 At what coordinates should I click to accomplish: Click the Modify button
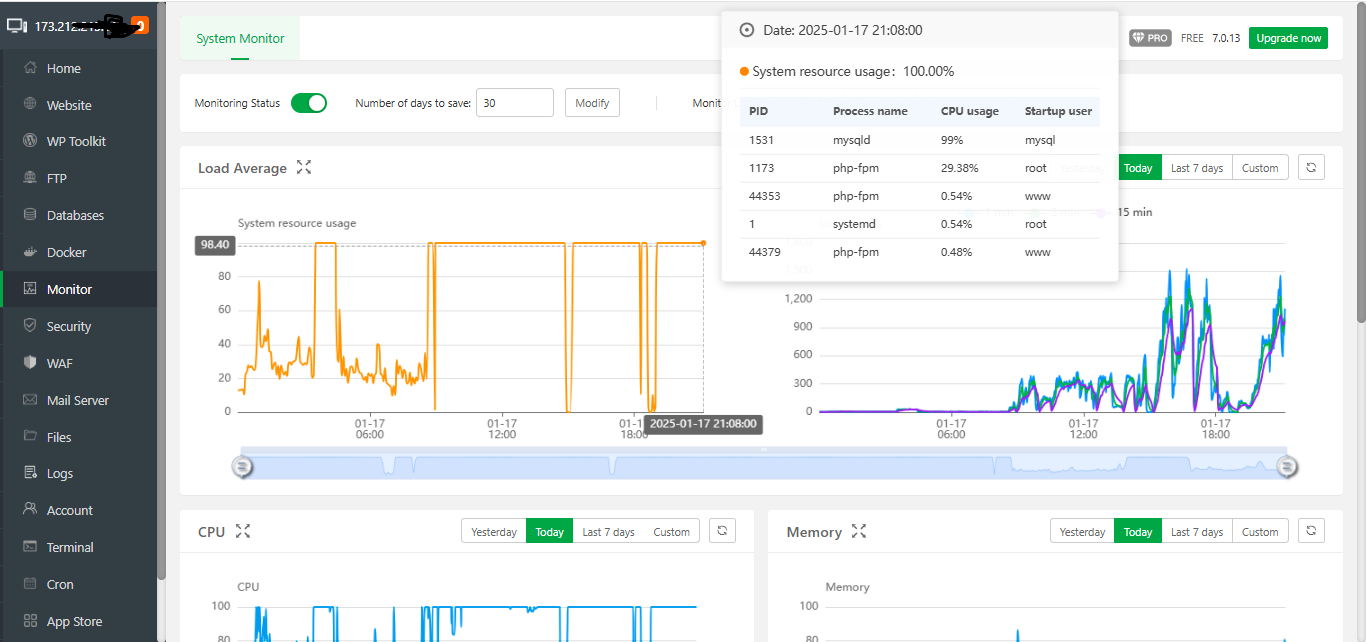[592, 103]
